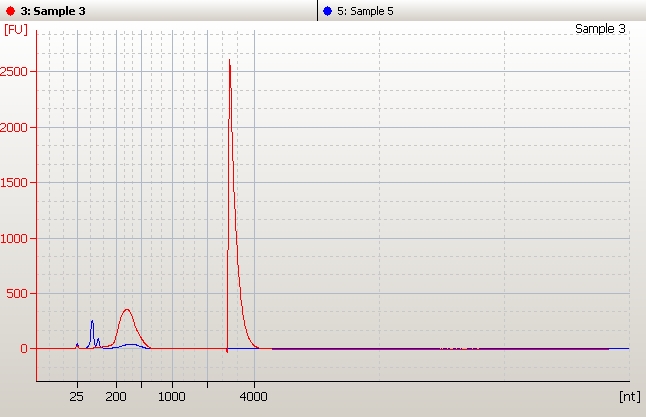The width and height of the screenshot is (646, 417).
Task: Click the 1000 x-axis tick label
Action: pyautogui.click(x=172, y=397)
